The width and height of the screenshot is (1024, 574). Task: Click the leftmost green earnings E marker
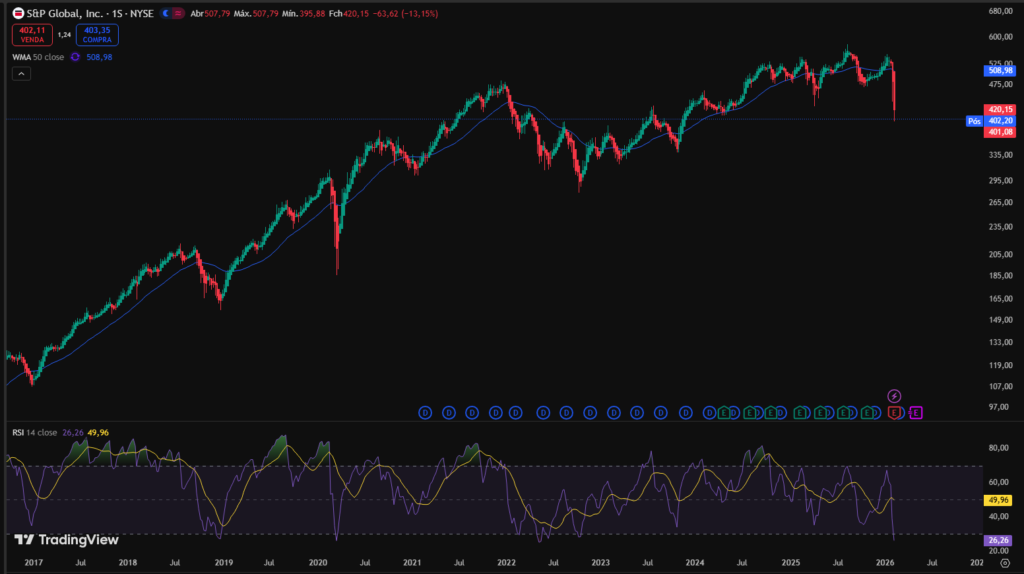pos(723,413)
